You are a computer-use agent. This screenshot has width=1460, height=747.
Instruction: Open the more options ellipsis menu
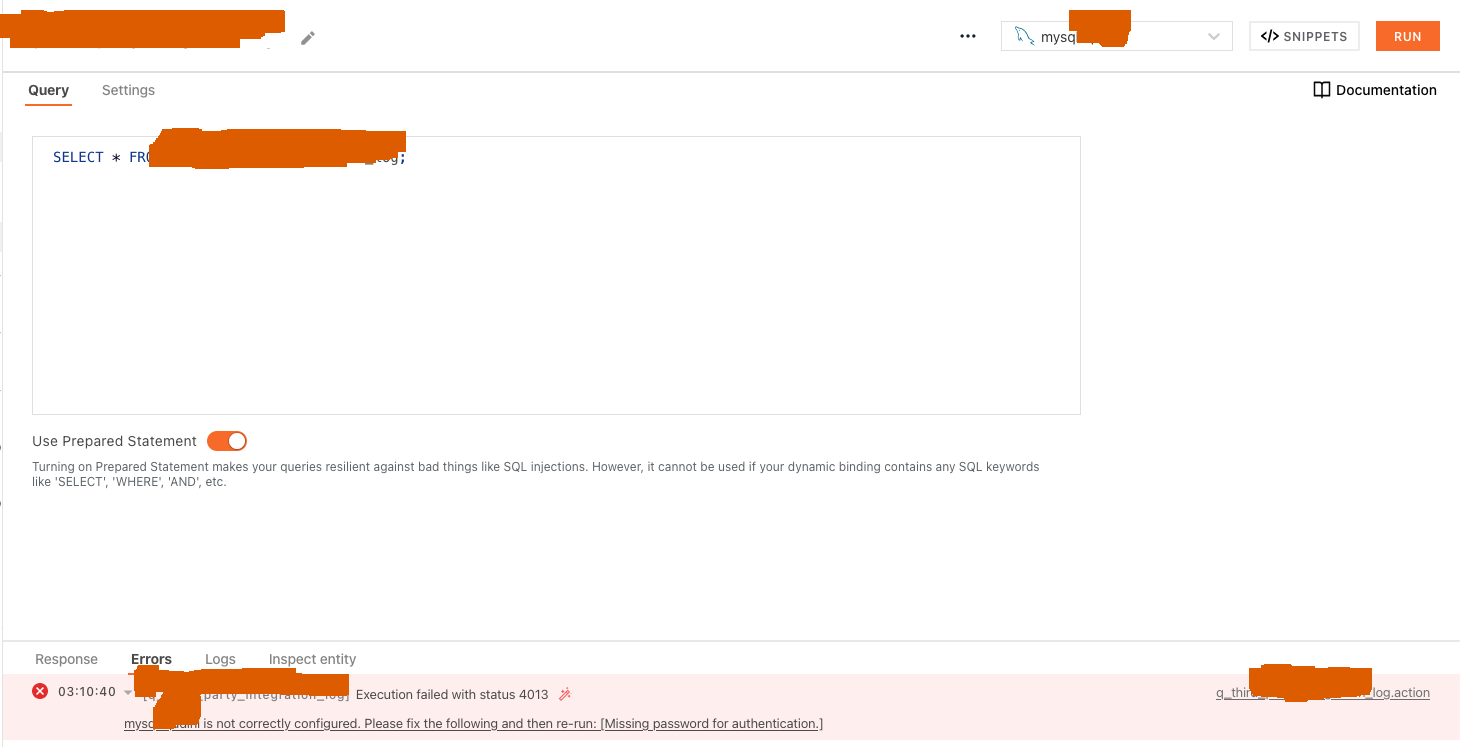(967, 36)
